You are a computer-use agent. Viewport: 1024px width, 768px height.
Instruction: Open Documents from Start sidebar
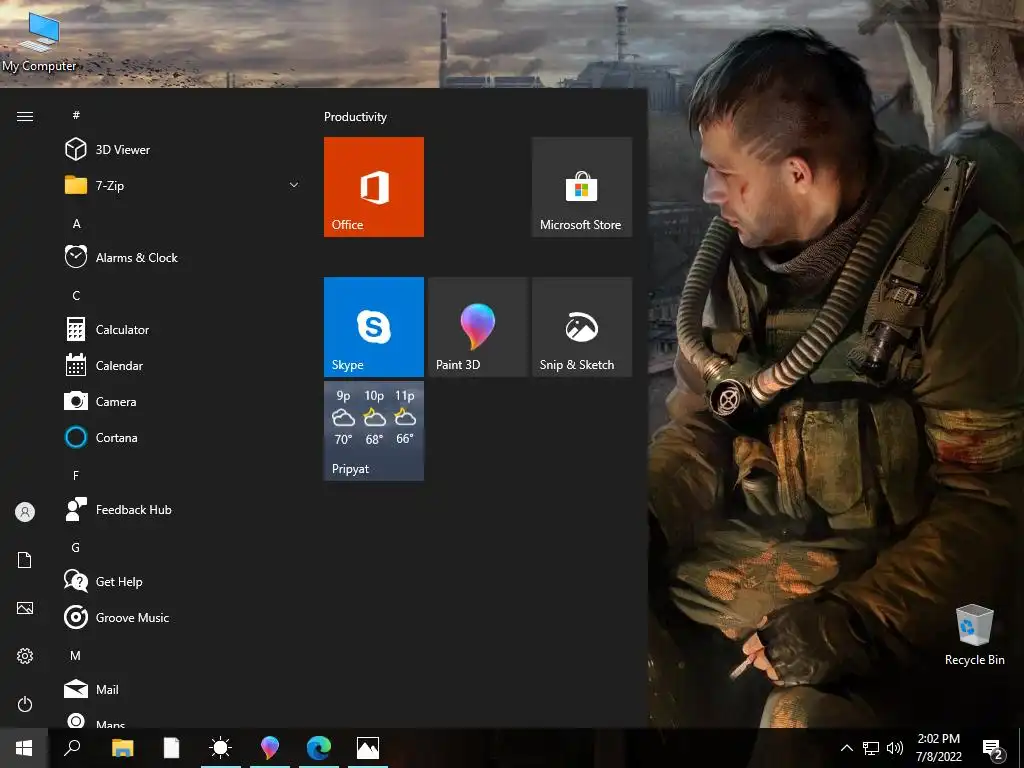pos(25,560)
